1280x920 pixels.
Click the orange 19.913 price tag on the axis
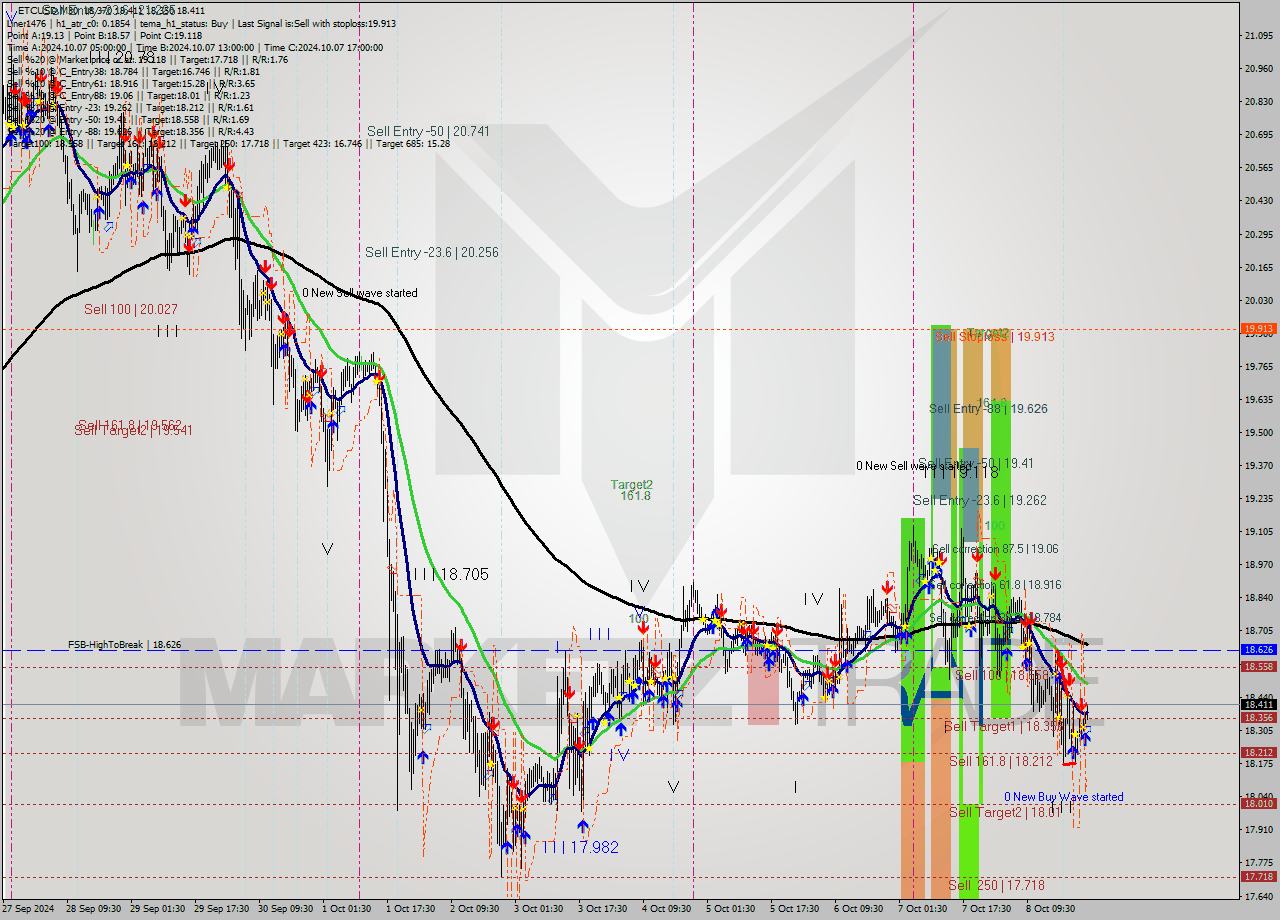(1258, 328)
